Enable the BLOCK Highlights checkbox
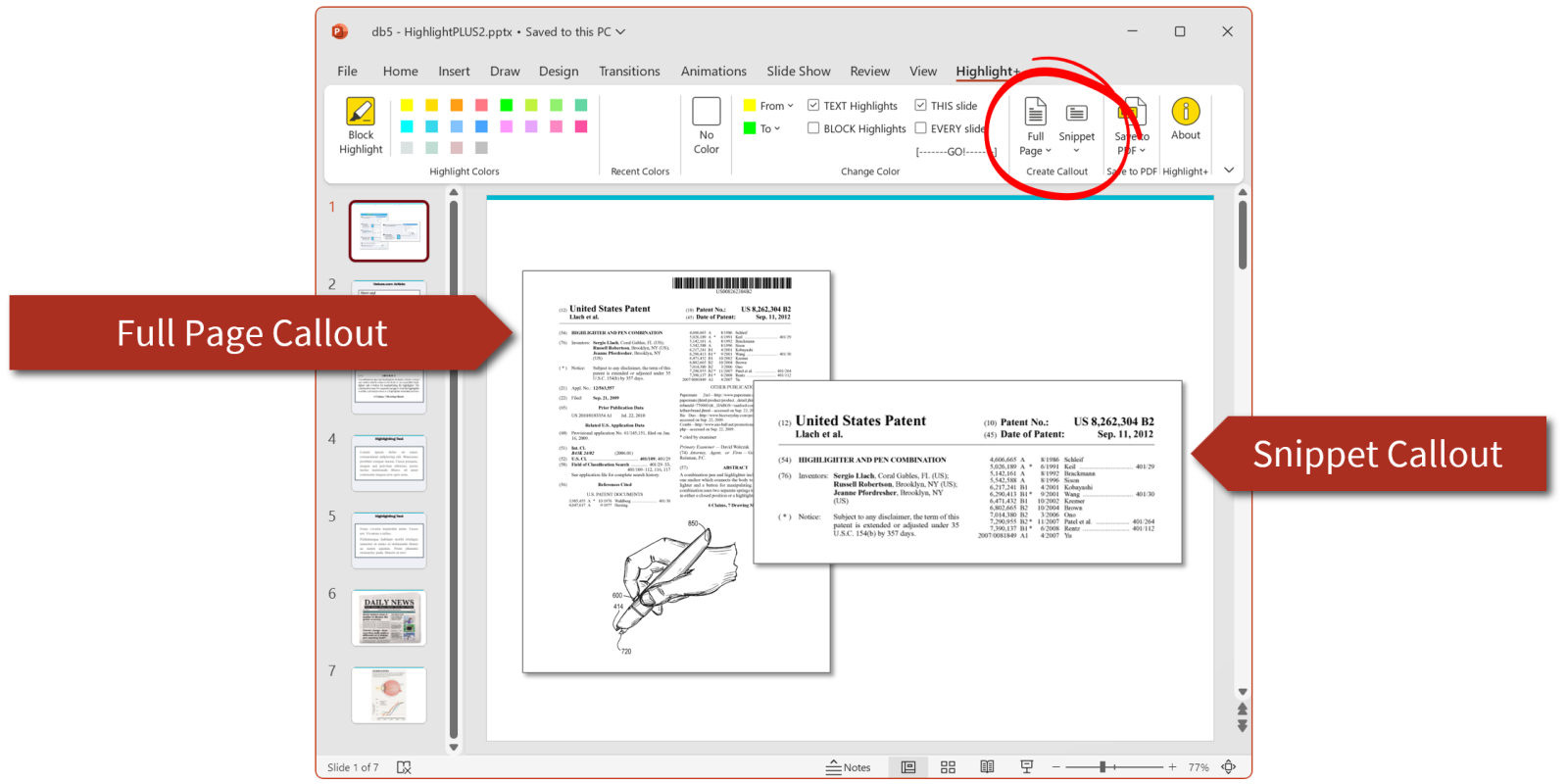Image resolution: width=1568 pixels, height=784 pixels. 813,128
